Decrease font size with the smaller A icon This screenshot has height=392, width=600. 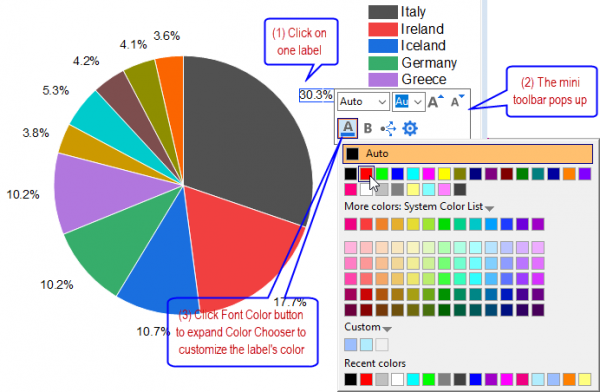pyautogui.click(x=457, y=101)
